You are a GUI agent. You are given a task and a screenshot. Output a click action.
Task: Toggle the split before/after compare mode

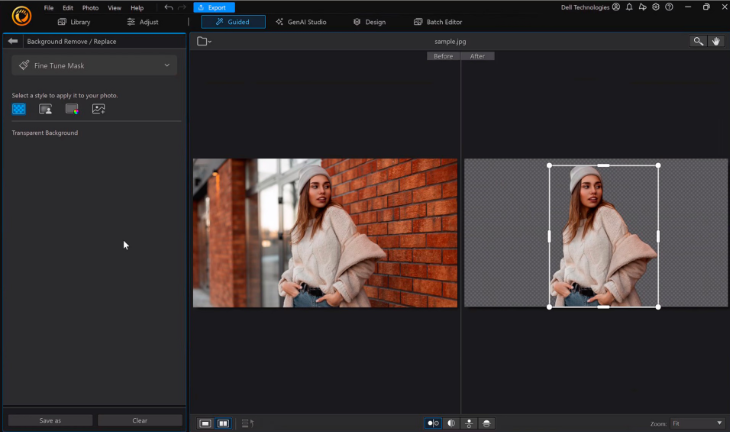pos(433,423)
